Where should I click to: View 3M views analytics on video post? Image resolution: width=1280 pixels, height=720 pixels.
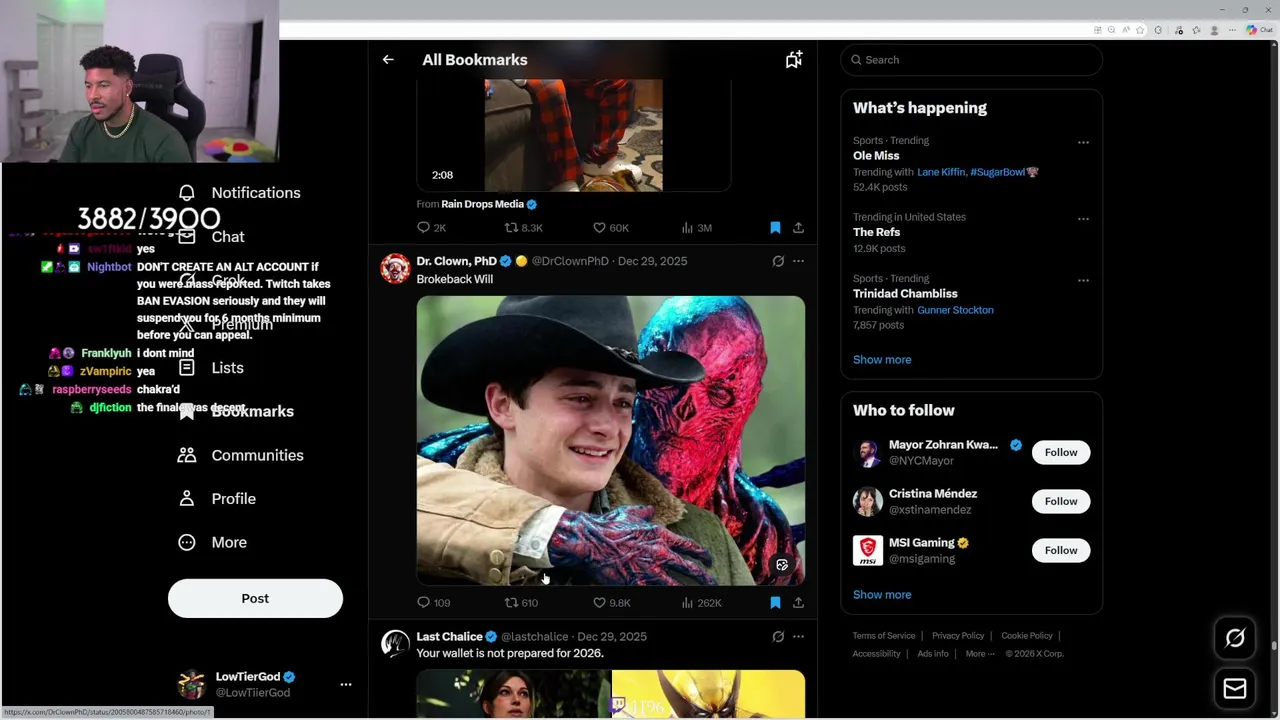pyautogui.click(x=696, y=228)
